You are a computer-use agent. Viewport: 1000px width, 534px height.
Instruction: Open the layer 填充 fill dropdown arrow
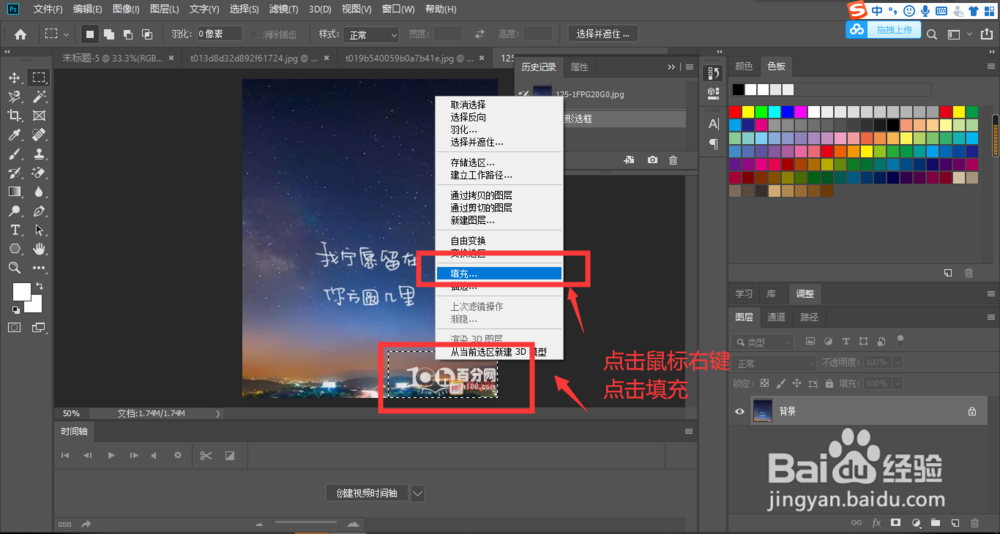click(897, 383)
